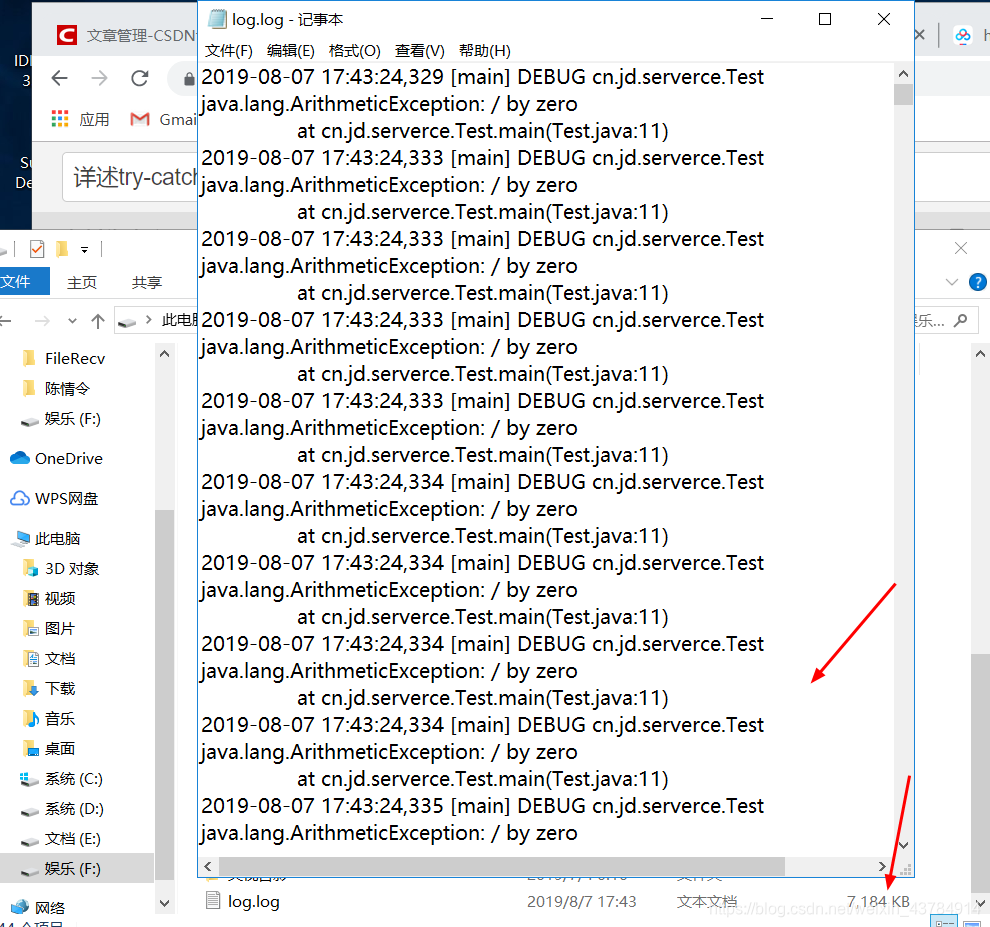
Task: Click the Notepad horizontal scrollbar thumb
Action: [502, 866]
